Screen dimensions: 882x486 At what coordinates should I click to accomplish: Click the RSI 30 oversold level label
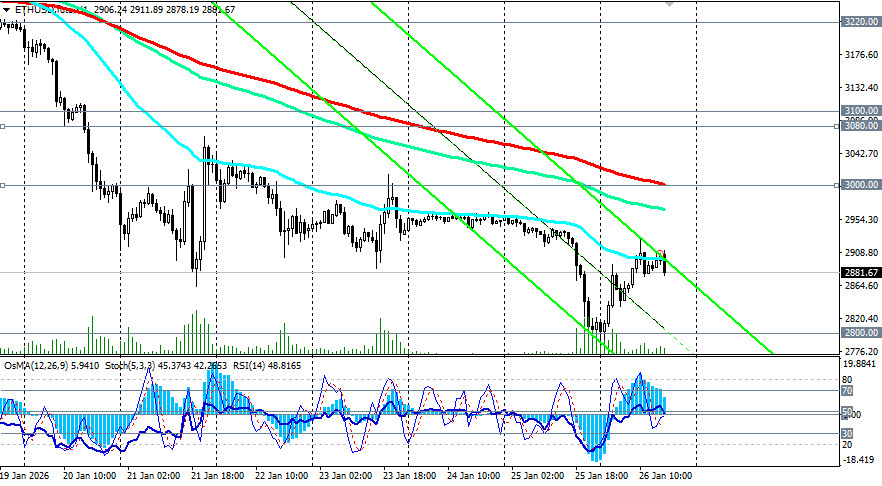point(845,433)
